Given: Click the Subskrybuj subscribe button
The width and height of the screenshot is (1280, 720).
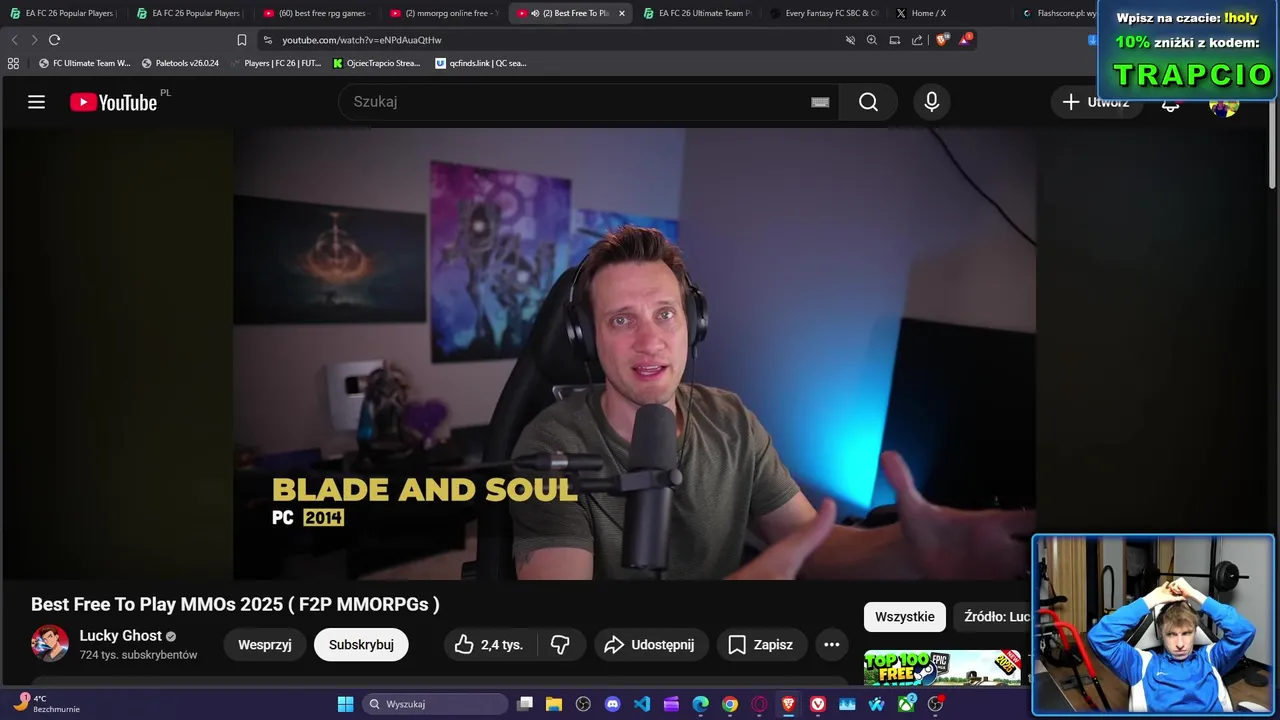Looking at the screenshot, I should (361, 645).
